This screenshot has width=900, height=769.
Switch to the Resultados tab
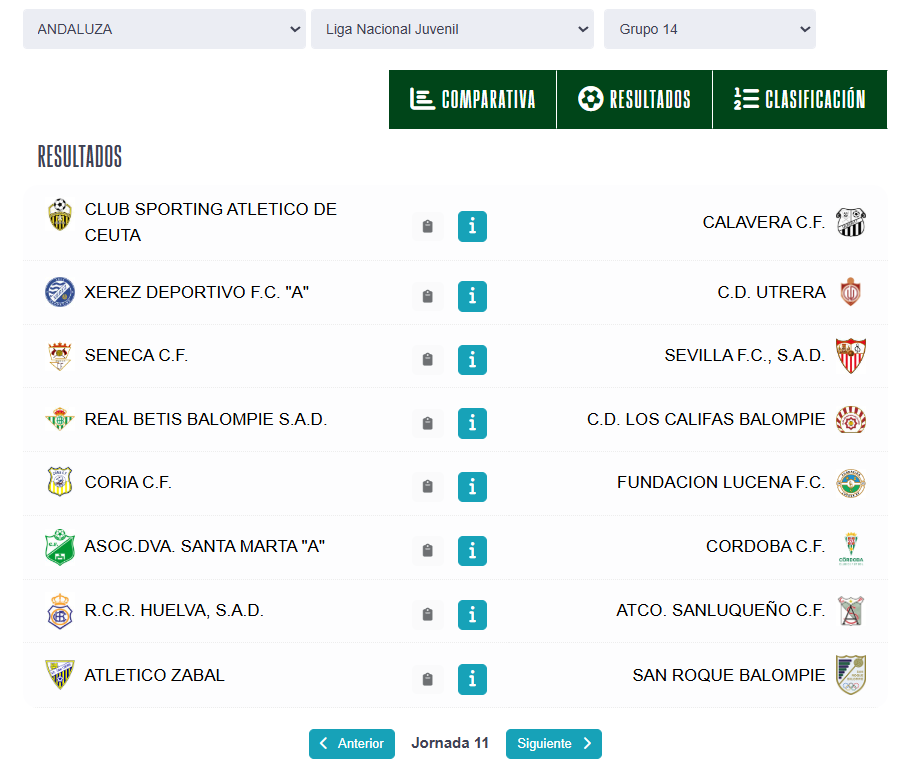634,99
